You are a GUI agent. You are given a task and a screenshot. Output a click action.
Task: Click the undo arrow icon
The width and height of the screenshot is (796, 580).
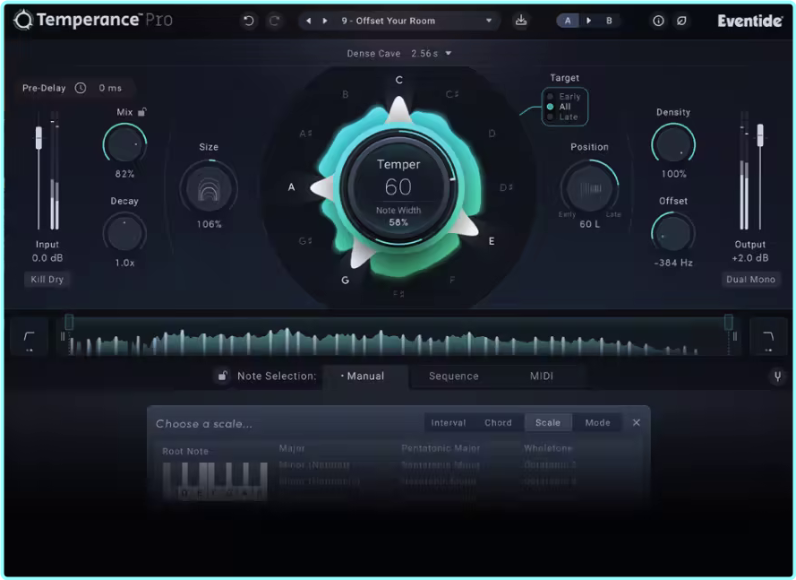pos(249,21)
